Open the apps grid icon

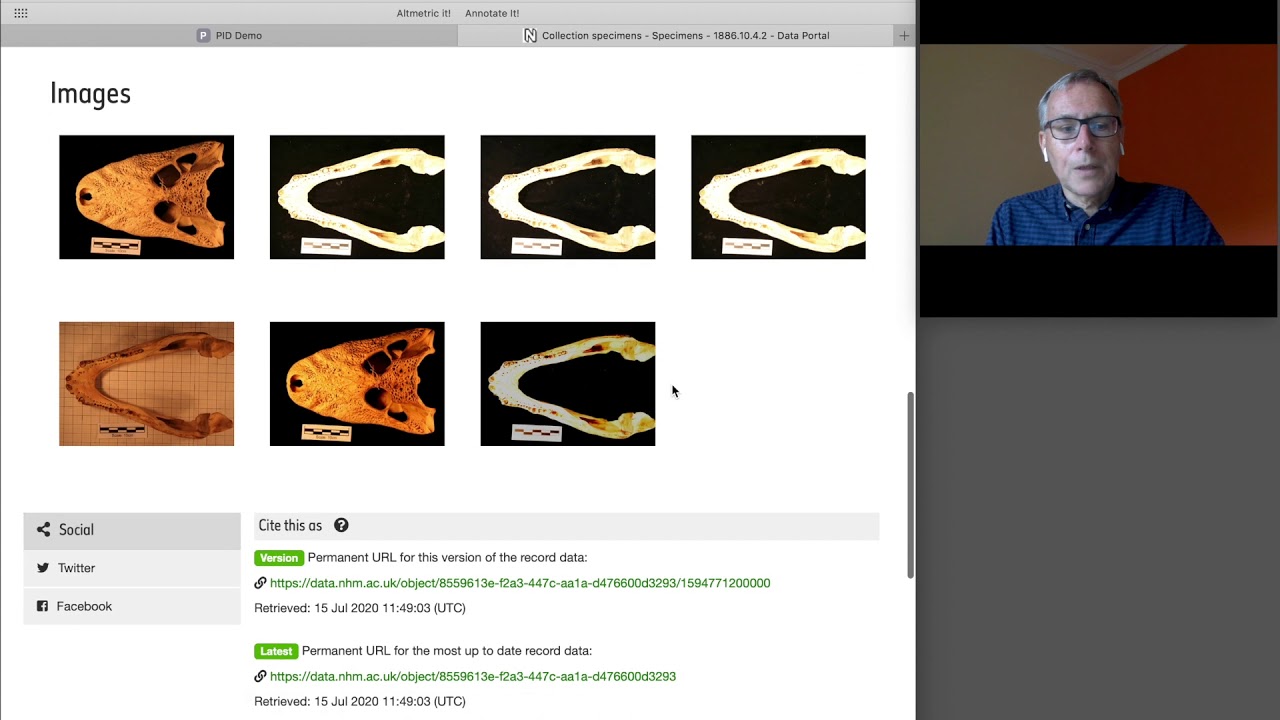tap(21, 13)
